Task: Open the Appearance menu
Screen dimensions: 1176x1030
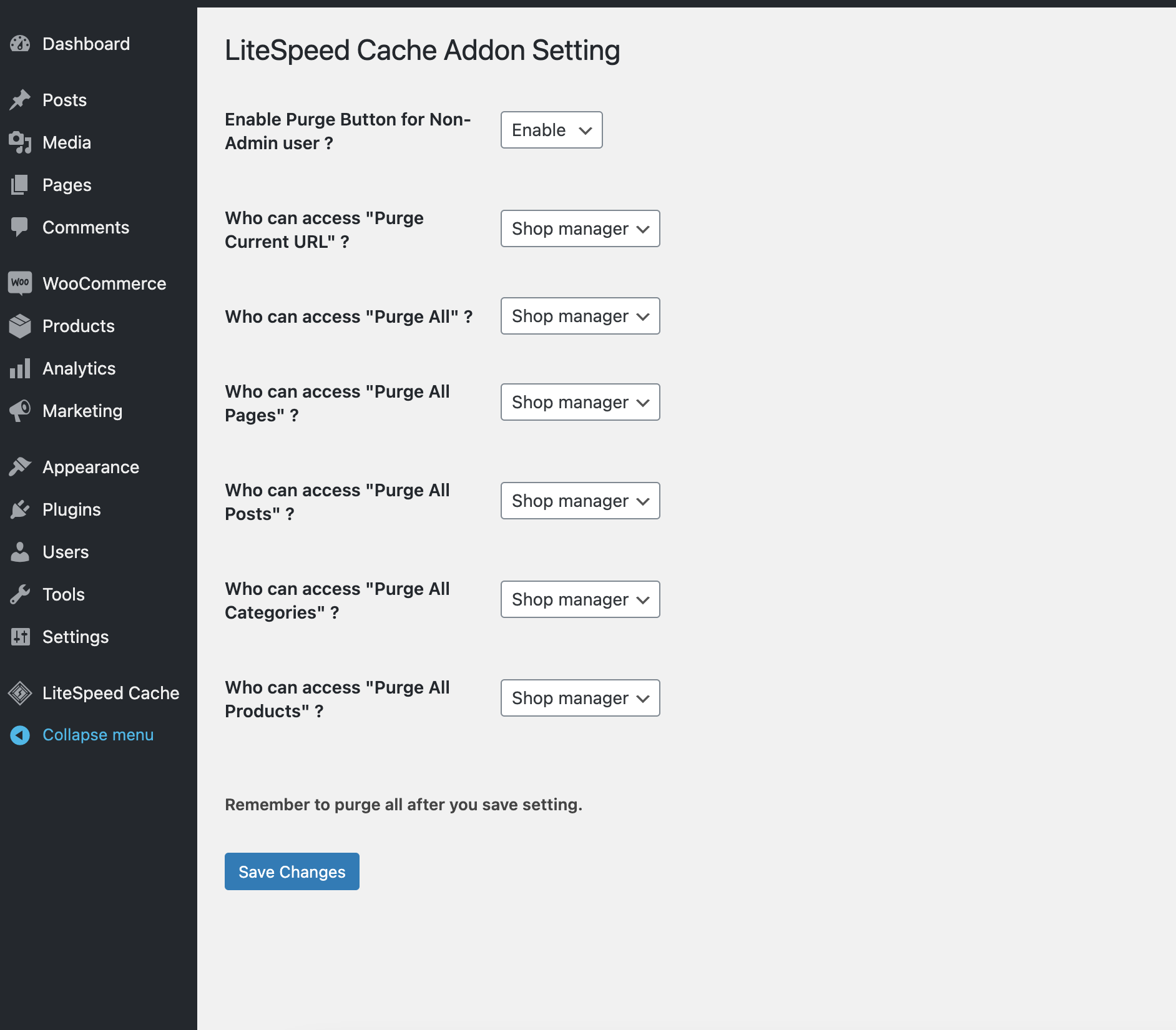Action: tap(91, 467)
